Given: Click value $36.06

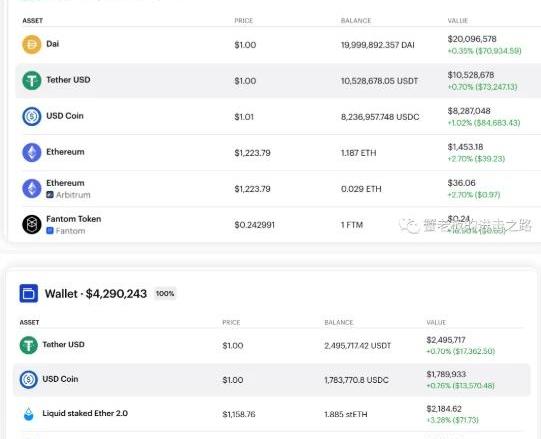Looking at the screenshot, I should [461, 183].
